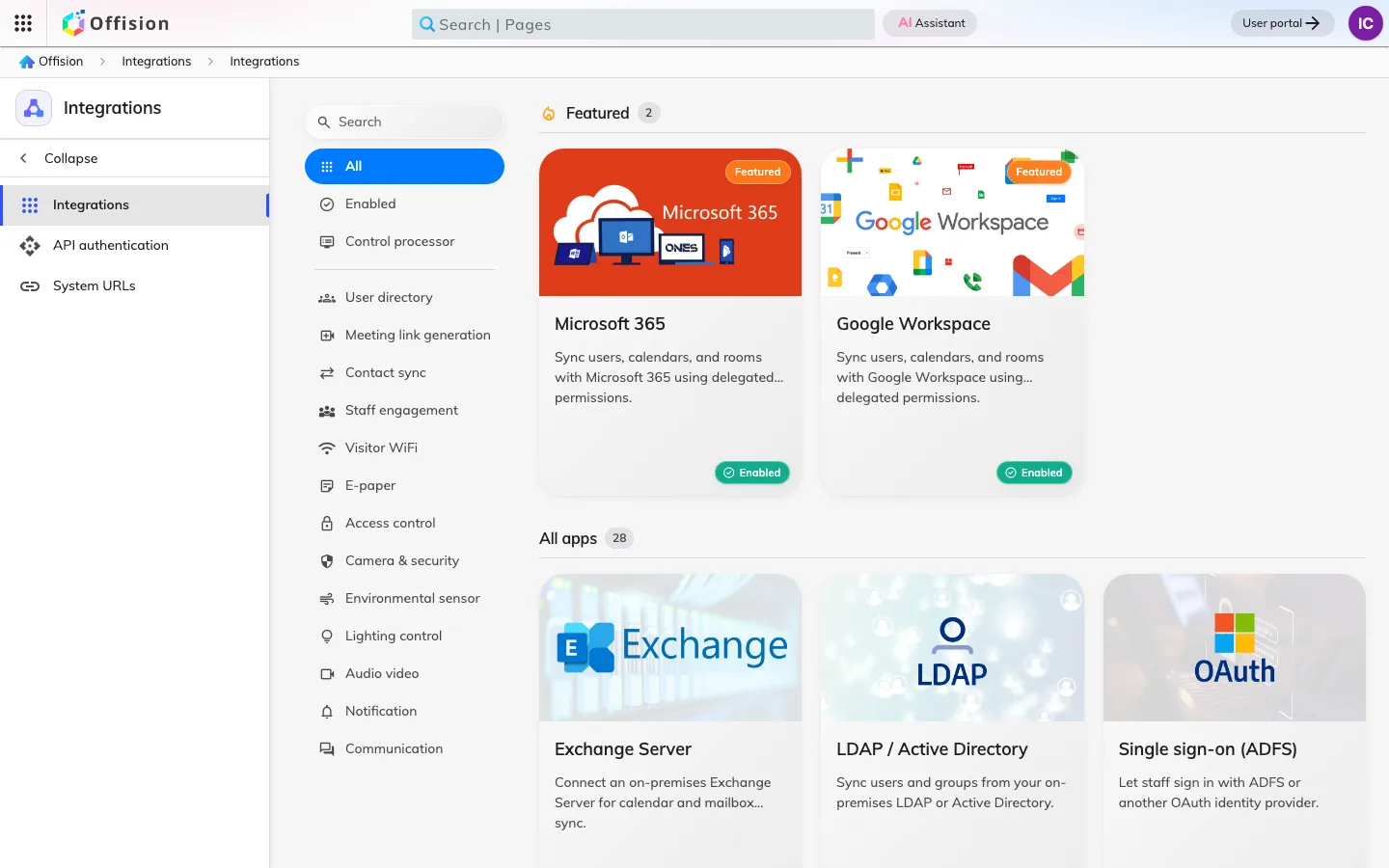Click the Notification bell icon

(327, 712)
